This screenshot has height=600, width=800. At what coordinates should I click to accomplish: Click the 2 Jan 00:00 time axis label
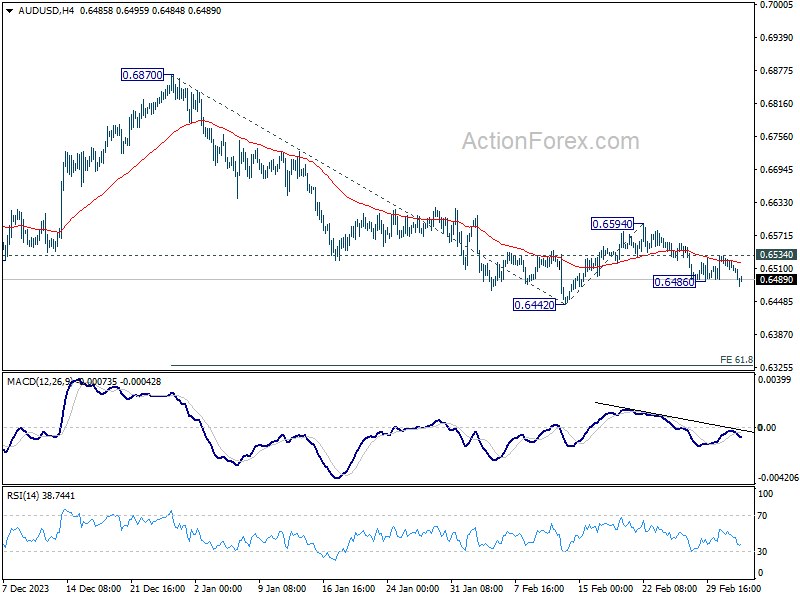pos(218,589)
